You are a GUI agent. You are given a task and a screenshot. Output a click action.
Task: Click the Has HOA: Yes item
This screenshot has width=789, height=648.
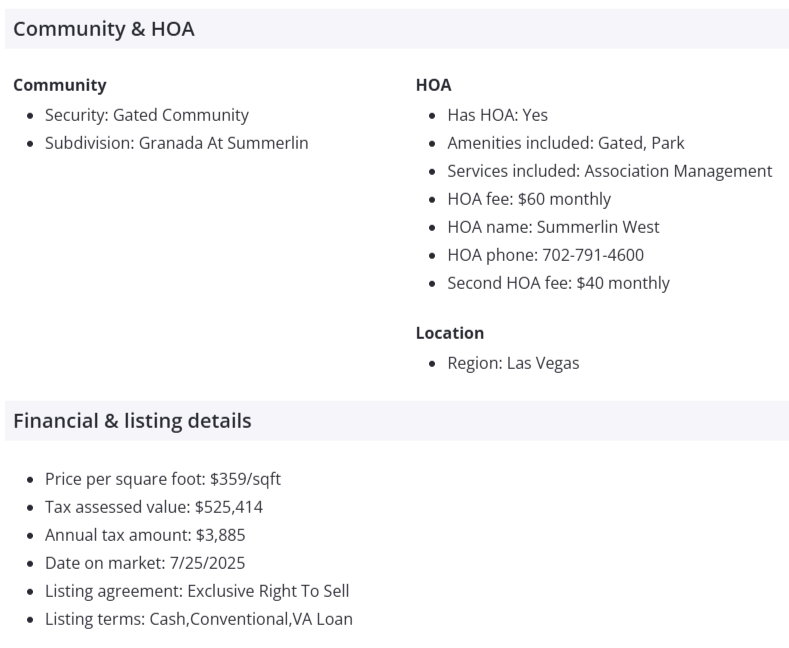point(497,115)
